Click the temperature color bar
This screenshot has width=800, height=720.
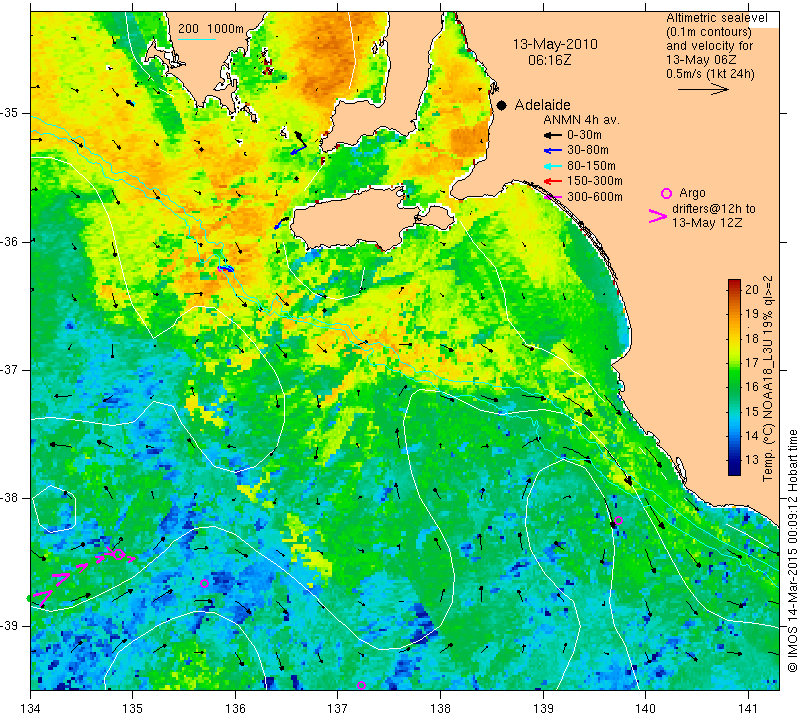734,377
